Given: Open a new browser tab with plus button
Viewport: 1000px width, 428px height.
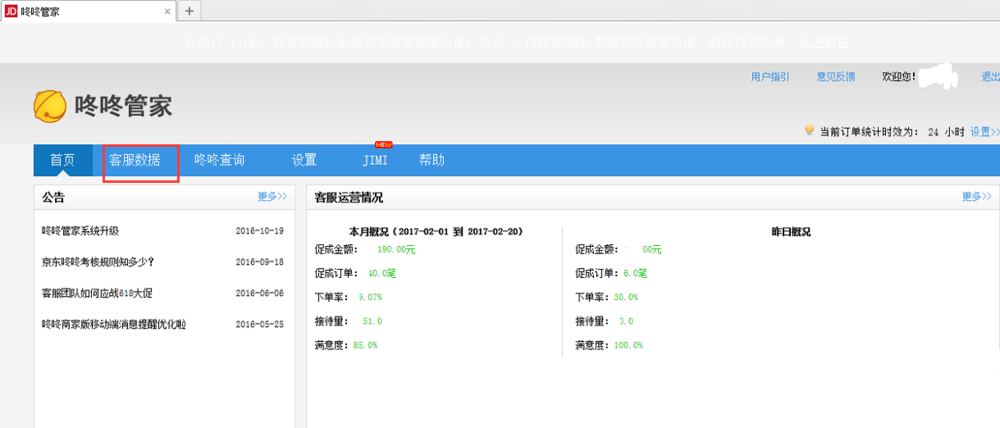Looking at the screenshot, I should click(x=190, y=10).
